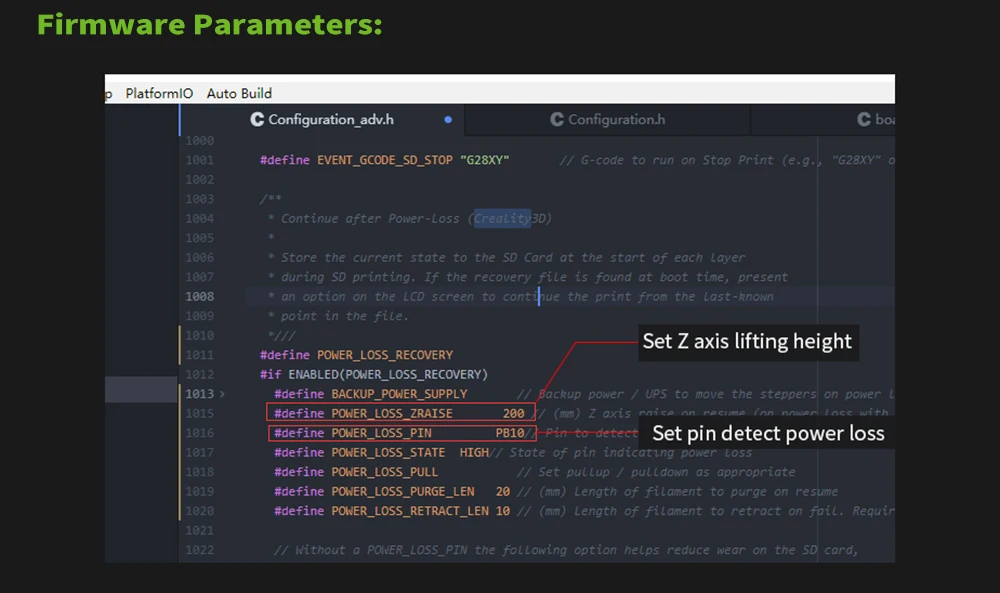Click the HIGH value of POWER_LOSS_STATE
This screenshot has width=1000, height=593.
(x=474, y=453)
